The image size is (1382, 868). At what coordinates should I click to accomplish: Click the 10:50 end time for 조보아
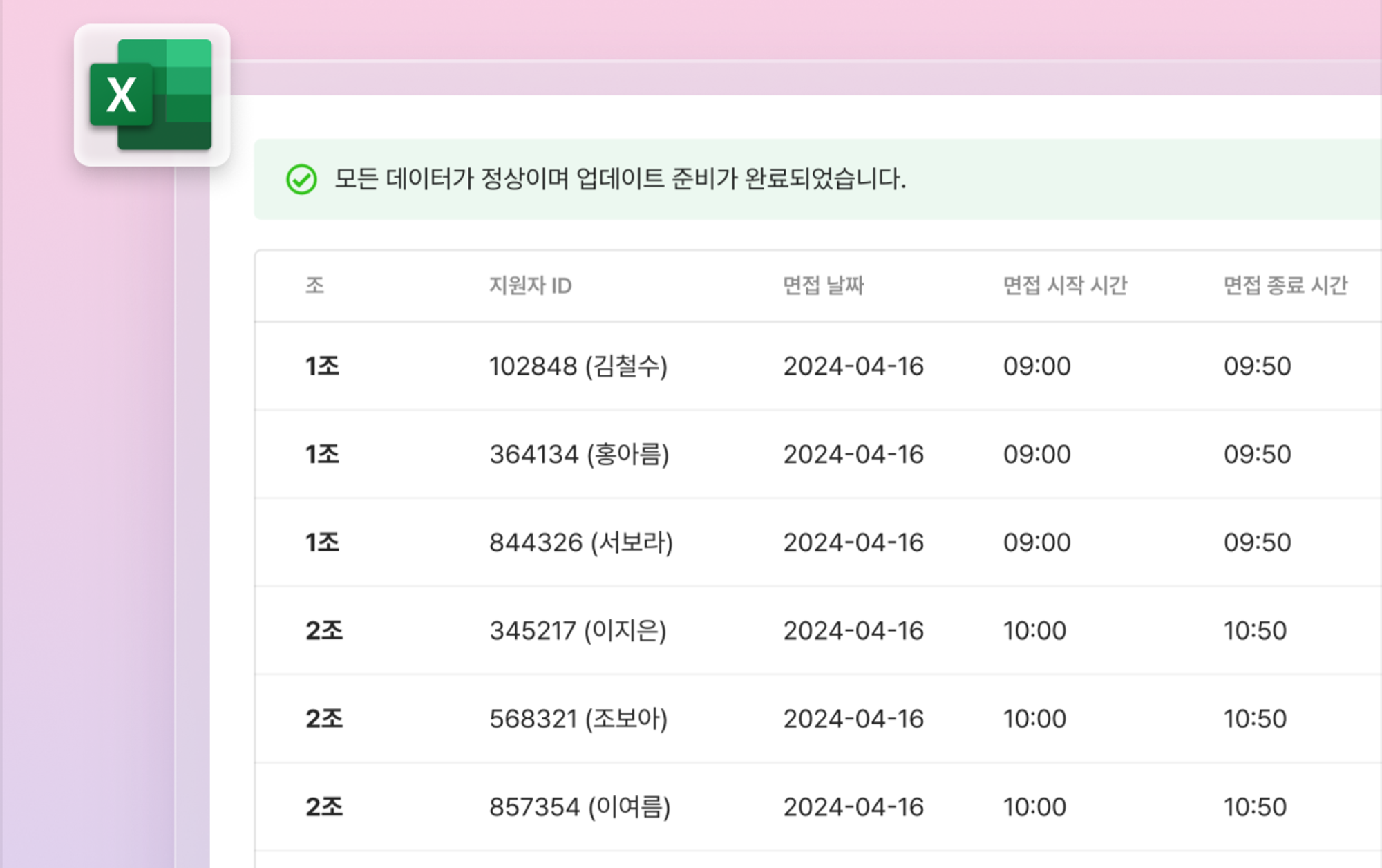click(1255, 719)
